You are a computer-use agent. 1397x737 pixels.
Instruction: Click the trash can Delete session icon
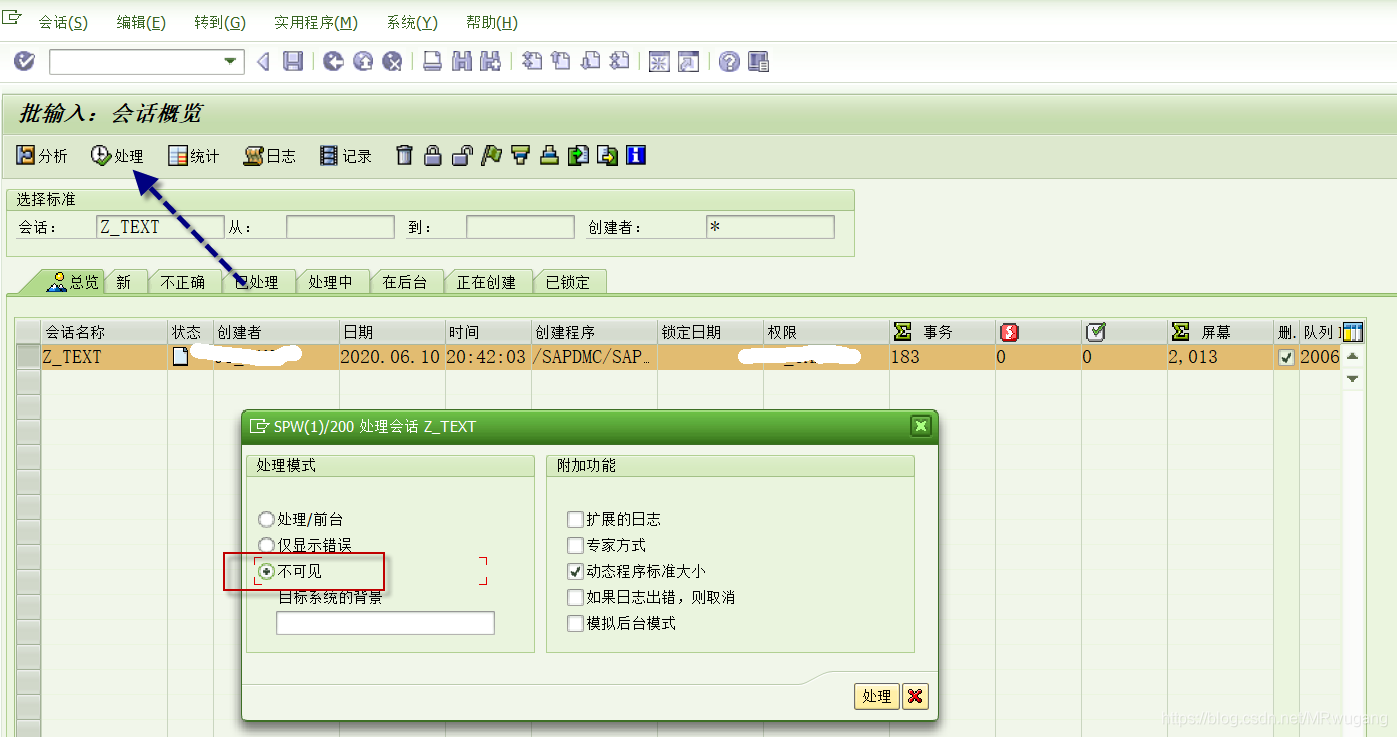[x=404, y=155]
